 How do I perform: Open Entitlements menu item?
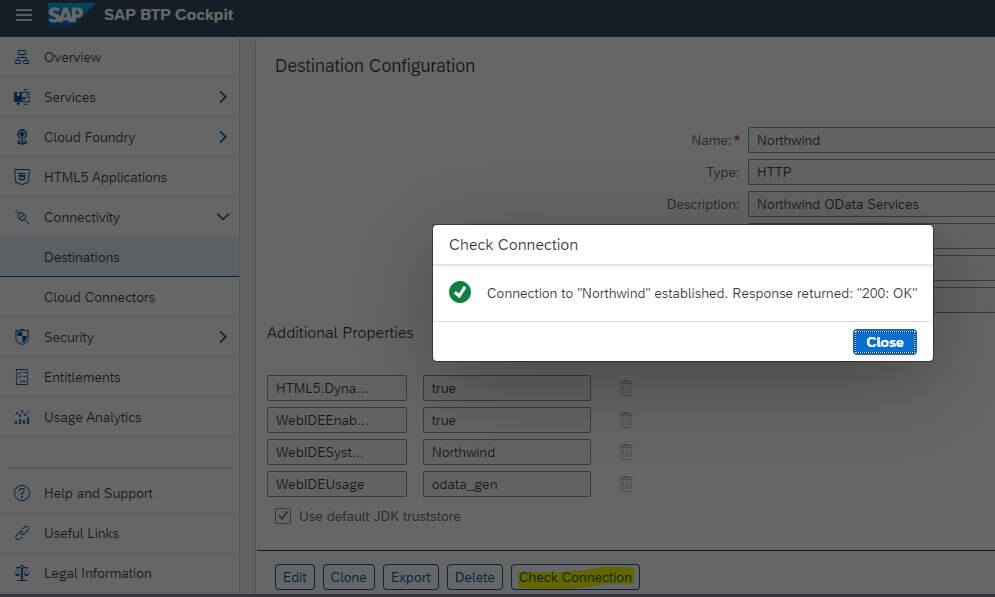(119, 377)
